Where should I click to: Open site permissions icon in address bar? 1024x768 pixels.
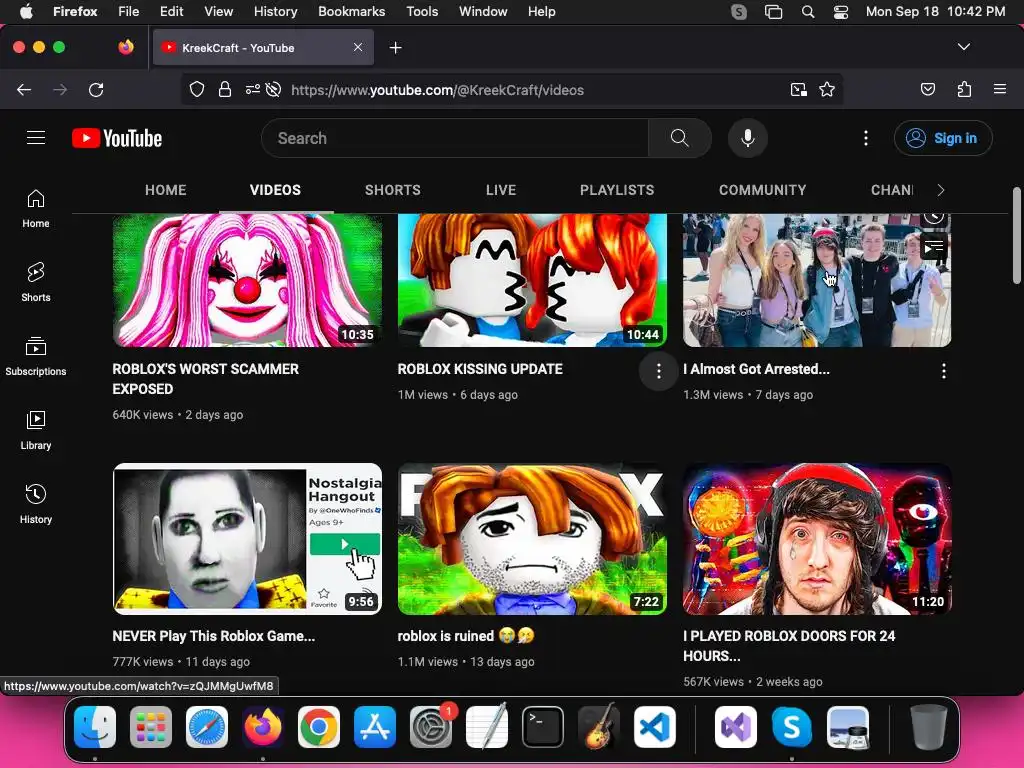253,89
